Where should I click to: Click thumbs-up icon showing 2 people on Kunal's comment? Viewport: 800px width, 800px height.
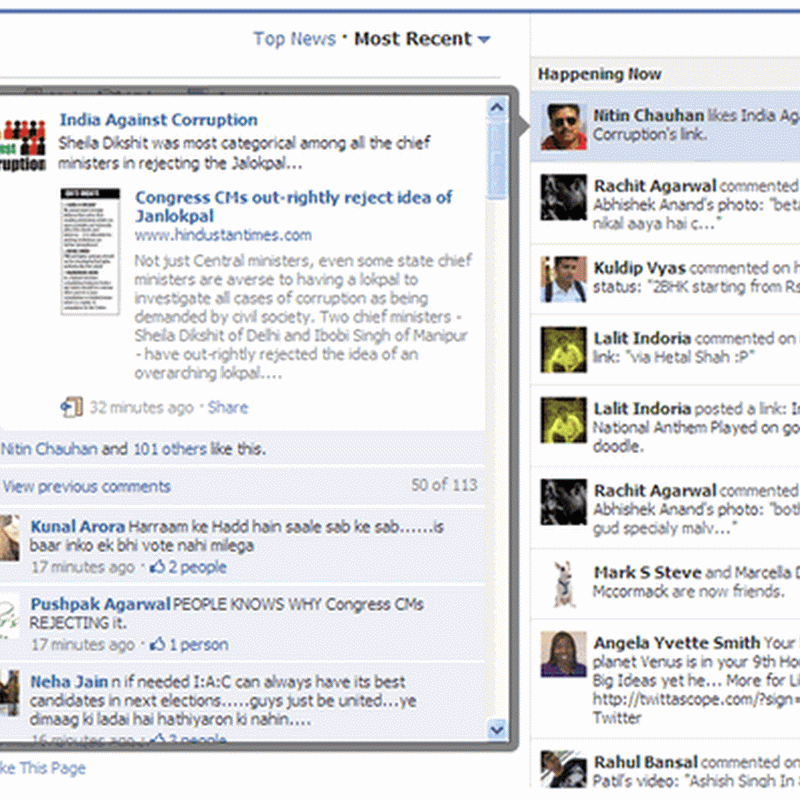point(157,567)
